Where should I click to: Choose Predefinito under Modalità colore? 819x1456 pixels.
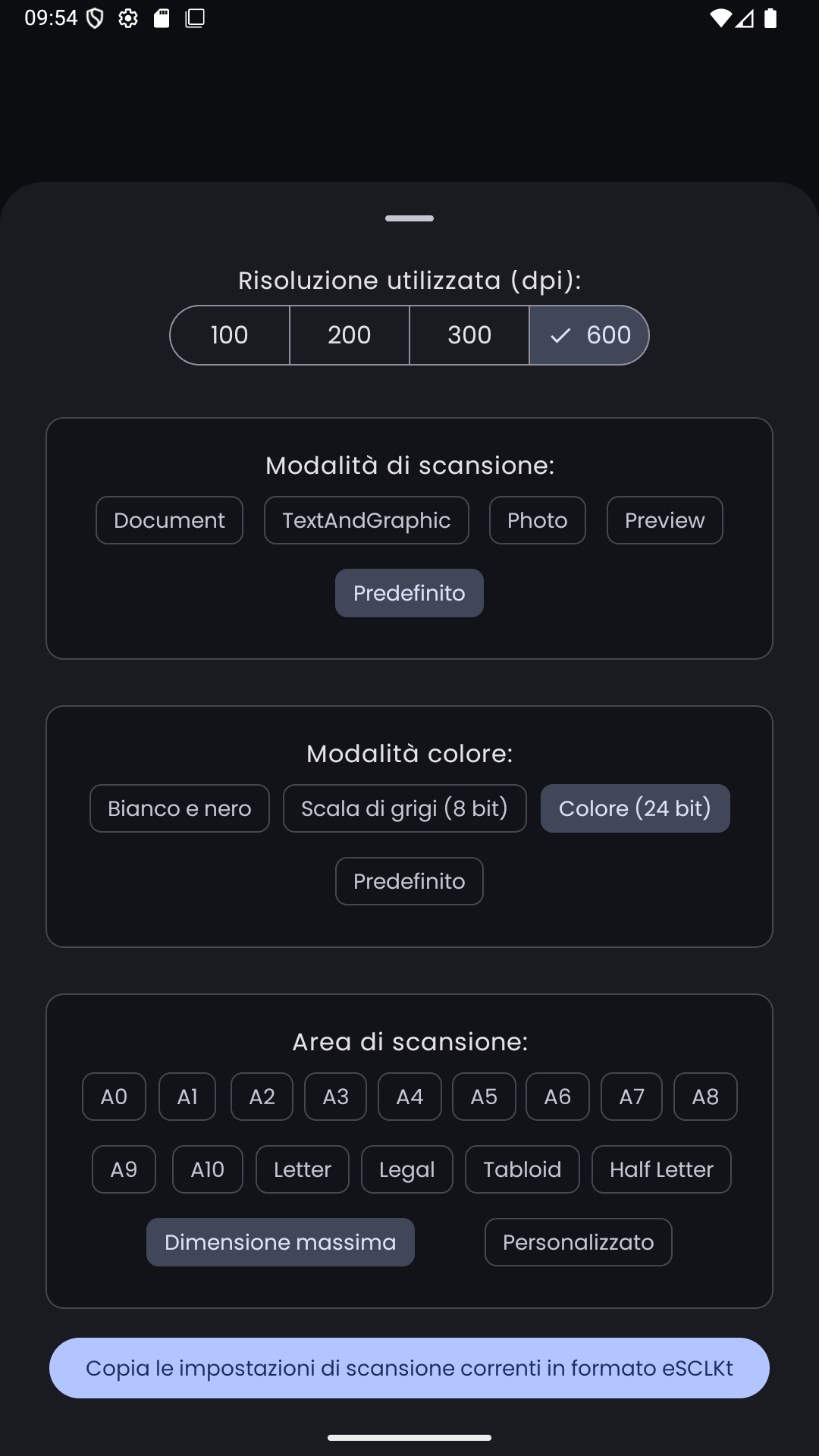point(409,881)
